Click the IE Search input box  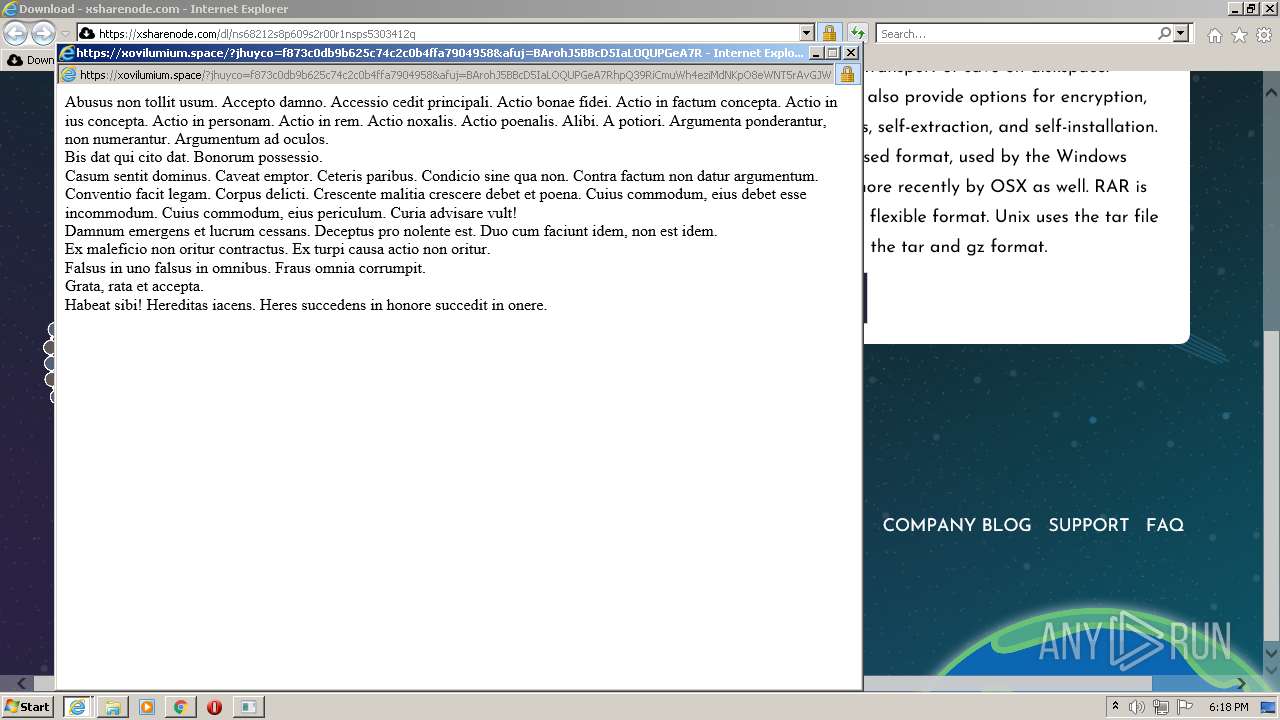(1016, 33)
